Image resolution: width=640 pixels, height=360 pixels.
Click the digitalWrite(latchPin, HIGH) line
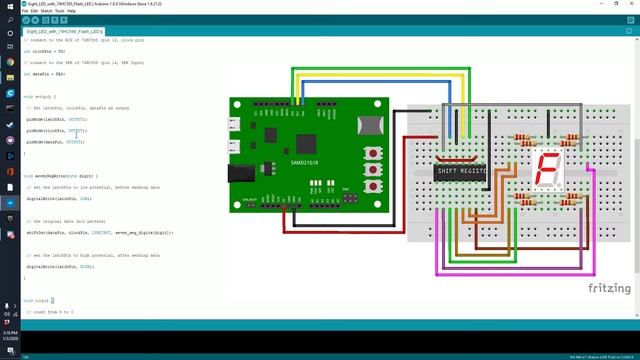pos(60,267)
